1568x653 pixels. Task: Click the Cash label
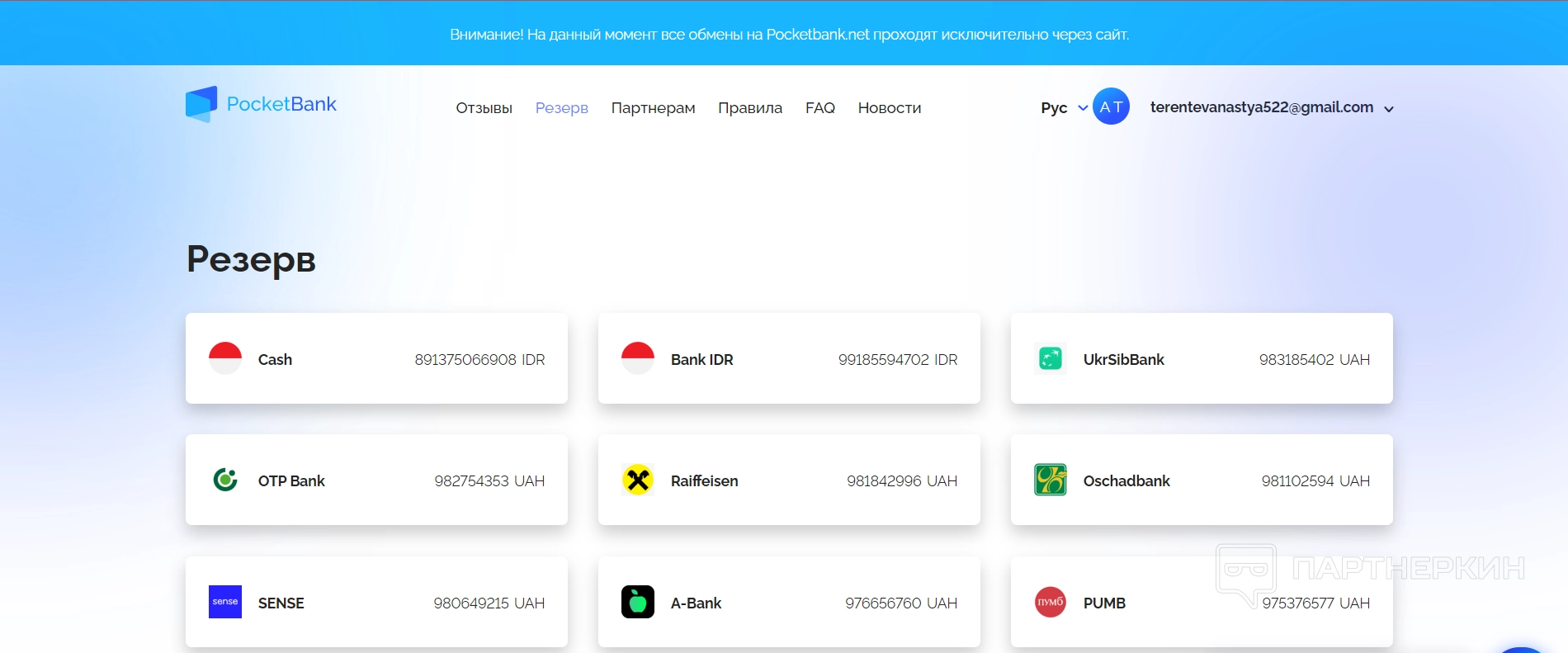click(x=275, y=359)
